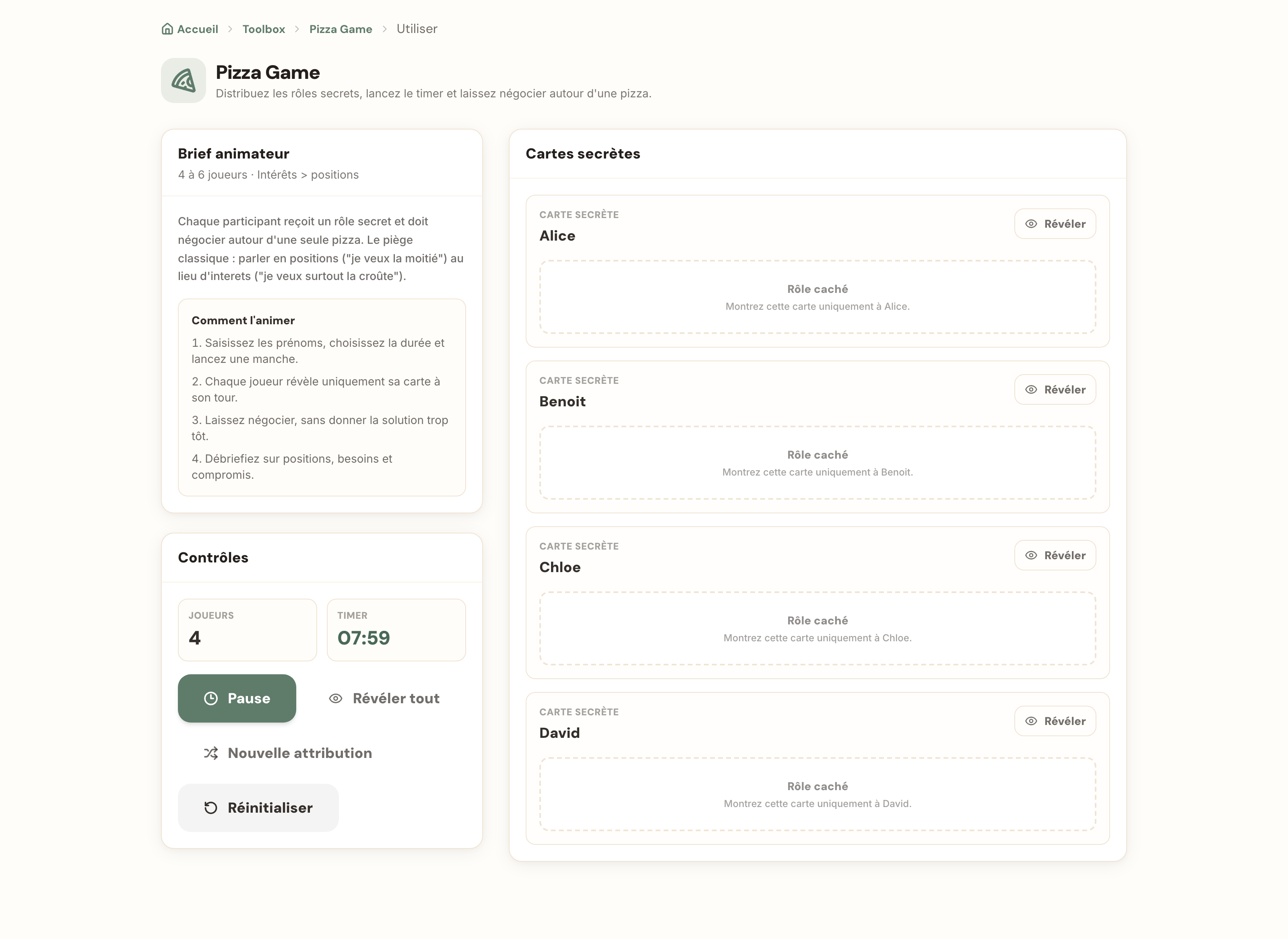Click the Comment l'animer title
This screenshot has width=1288, height=939.
point(243,321)
